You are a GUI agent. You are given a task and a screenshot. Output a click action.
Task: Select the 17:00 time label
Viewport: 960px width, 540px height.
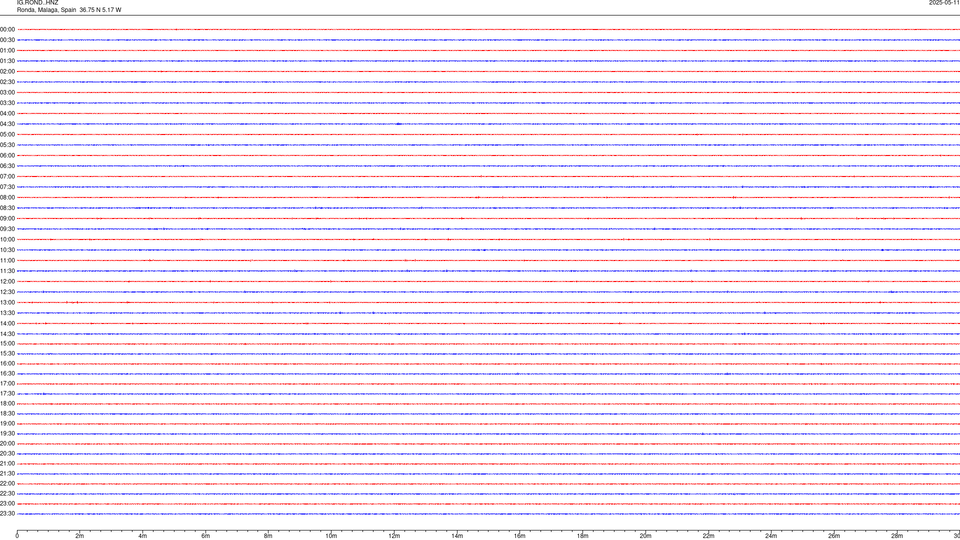[x=7, y=383]
